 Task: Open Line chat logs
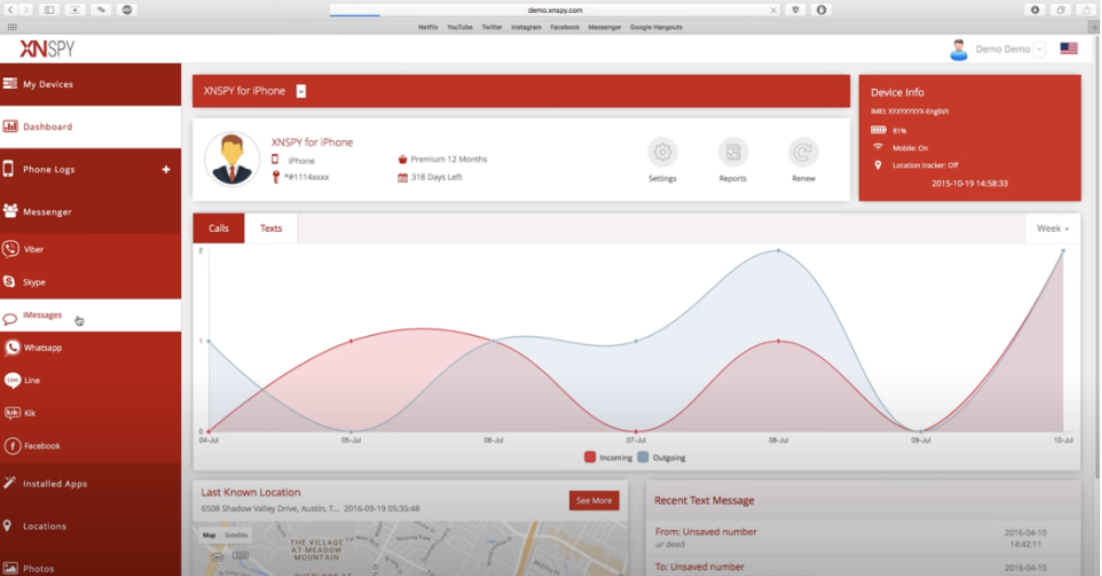coord(90,380)
